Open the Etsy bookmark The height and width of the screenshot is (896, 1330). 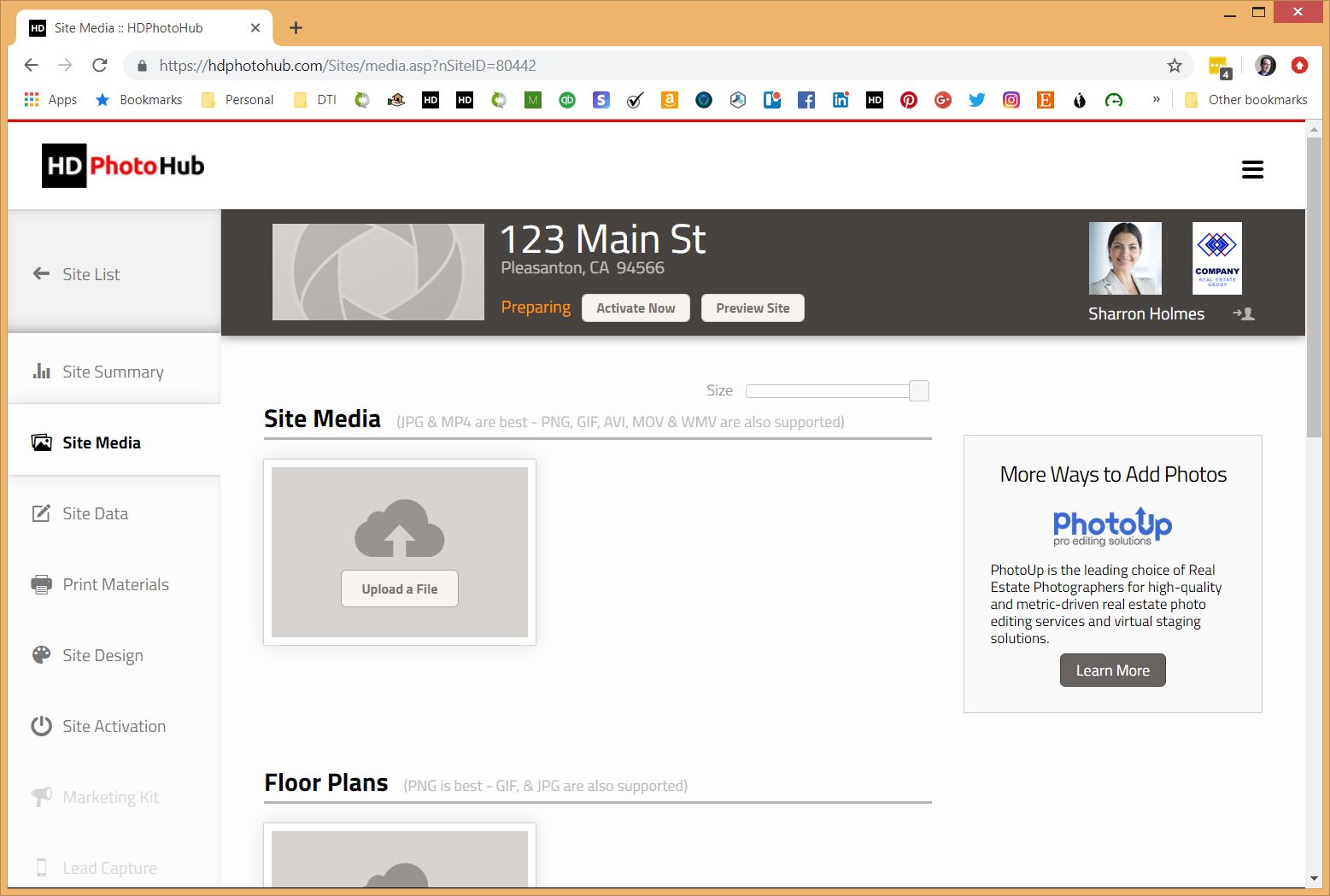coord(1046,100)
